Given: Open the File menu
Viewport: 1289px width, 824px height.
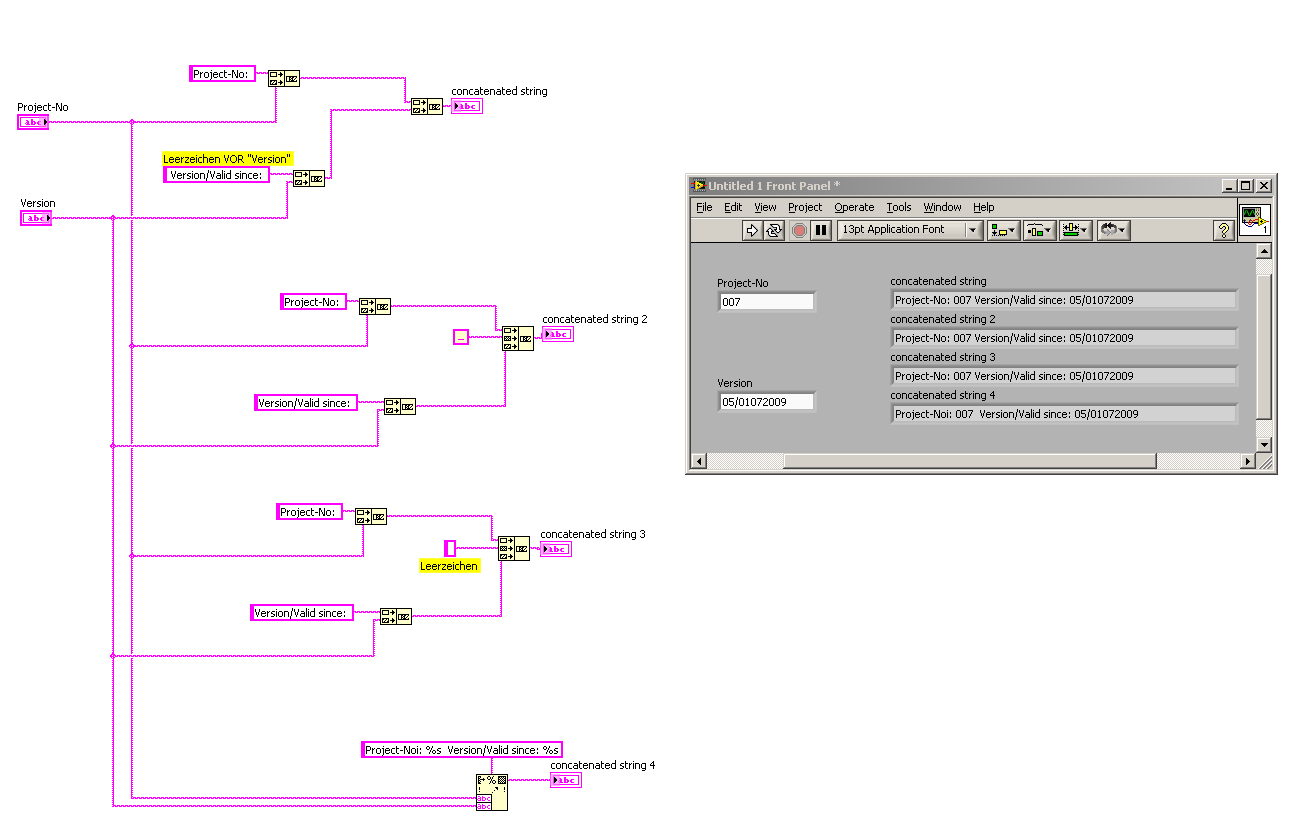Looking at the screenshot, I should point(704,207).
